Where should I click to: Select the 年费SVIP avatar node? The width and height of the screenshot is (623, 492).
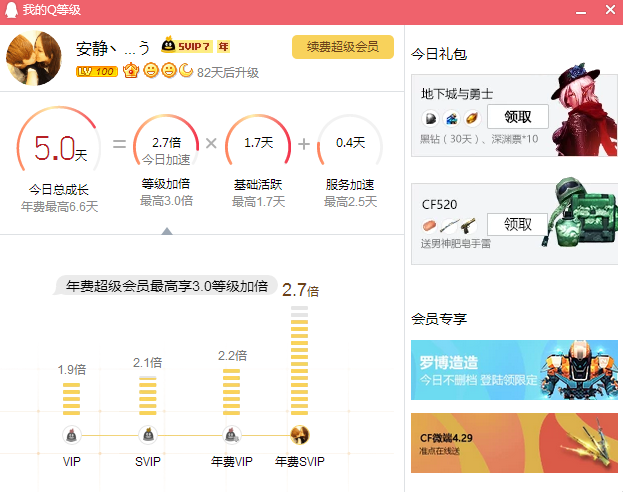pyautogui.click(x=300, y=435)
